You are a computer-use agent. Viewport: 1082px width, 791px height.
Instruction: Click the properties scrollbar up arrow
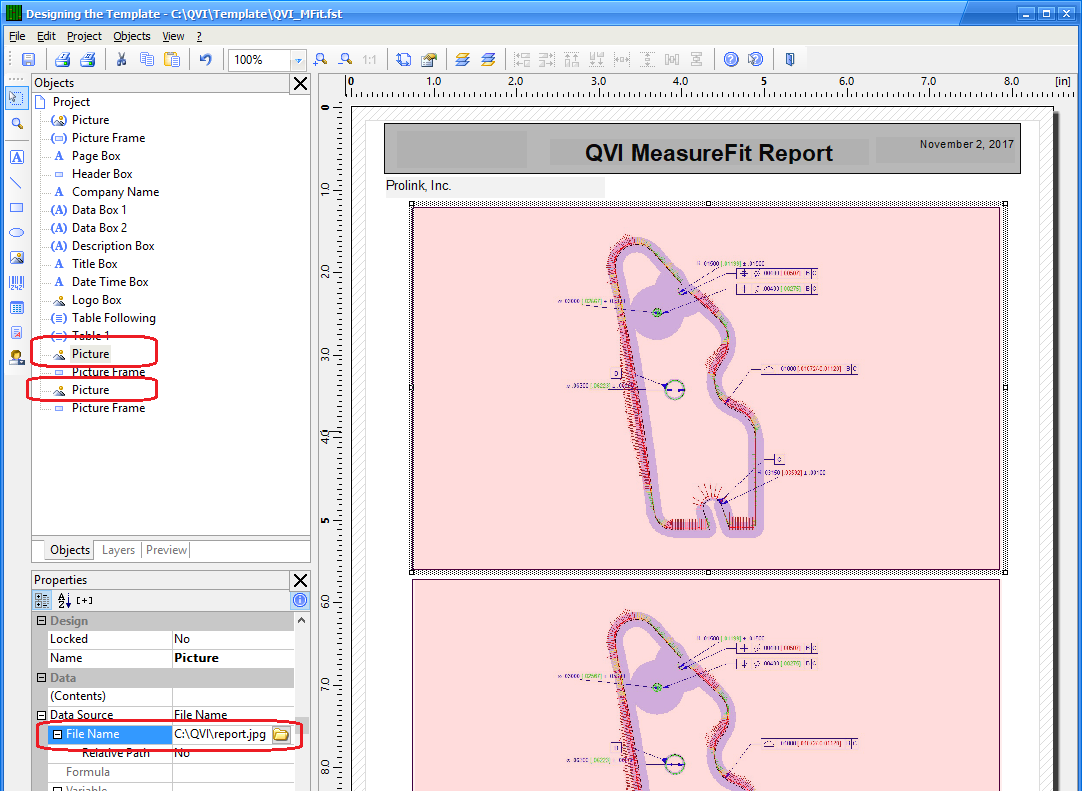click(302, 621)
